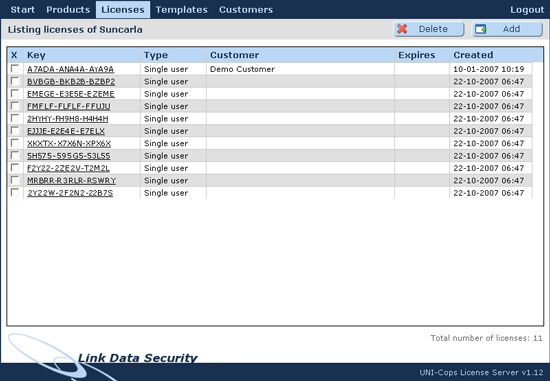550x381 pixels.
Task: Open license key A7ADA-ANA4A-AYA9A
Action: (x=71, y=69)
